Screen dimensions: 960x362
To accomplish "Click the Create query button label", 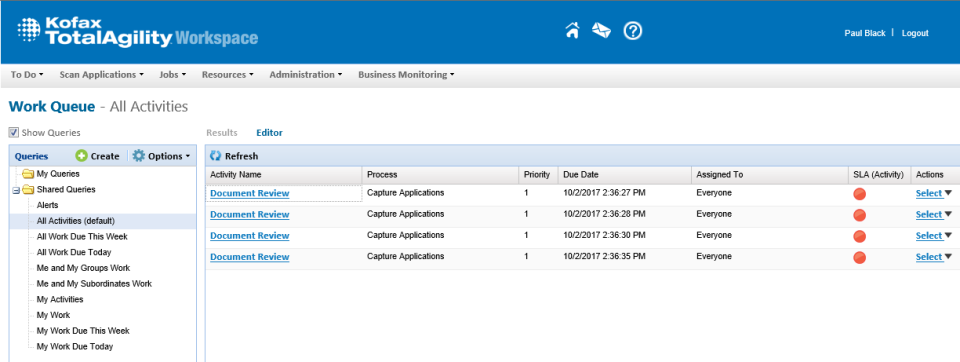I will point(105,156).
